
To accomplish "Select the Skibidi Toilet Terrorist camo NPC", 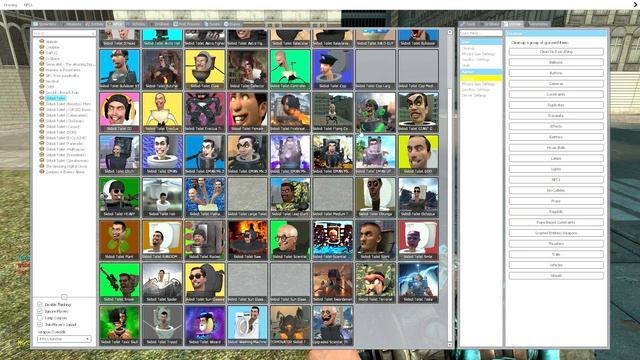I will pos(376,283).
